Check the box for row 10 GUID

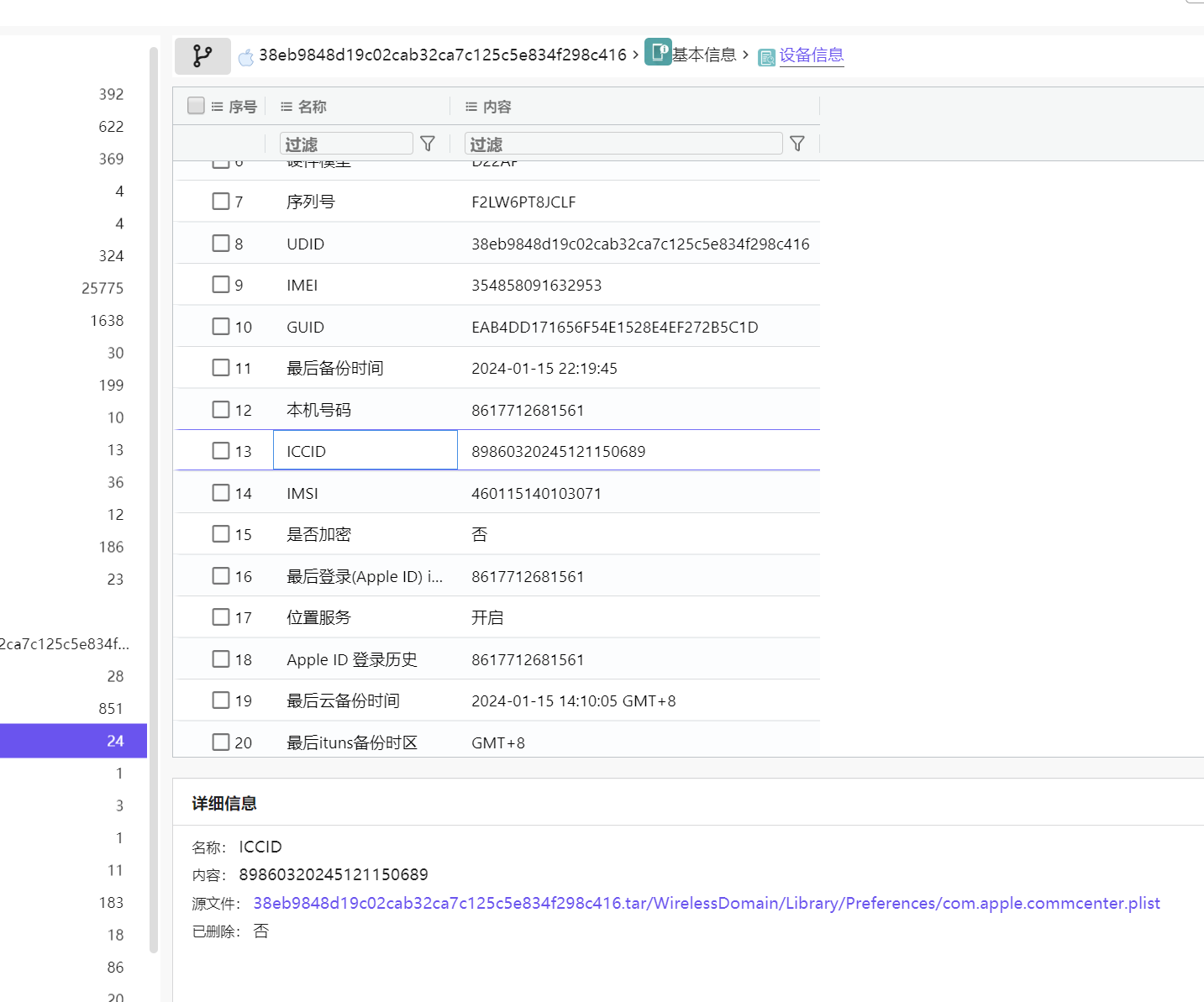(x=221, y=326)
